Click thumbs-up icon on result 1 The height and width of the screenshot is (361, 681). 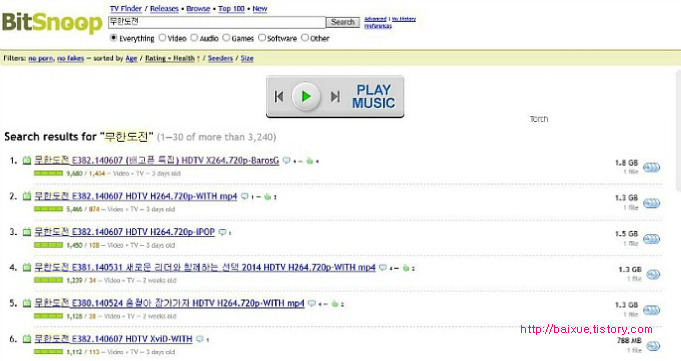click(x=310, y=161)
